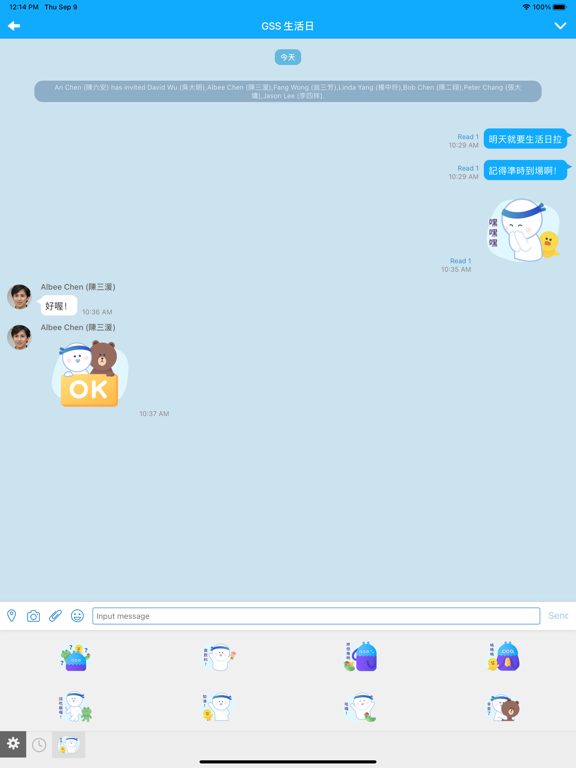The image size is (576, 768).
Task: Tap Albee Chen name above 好喔!
Action: pyautogui.click(x=78, y=287)
